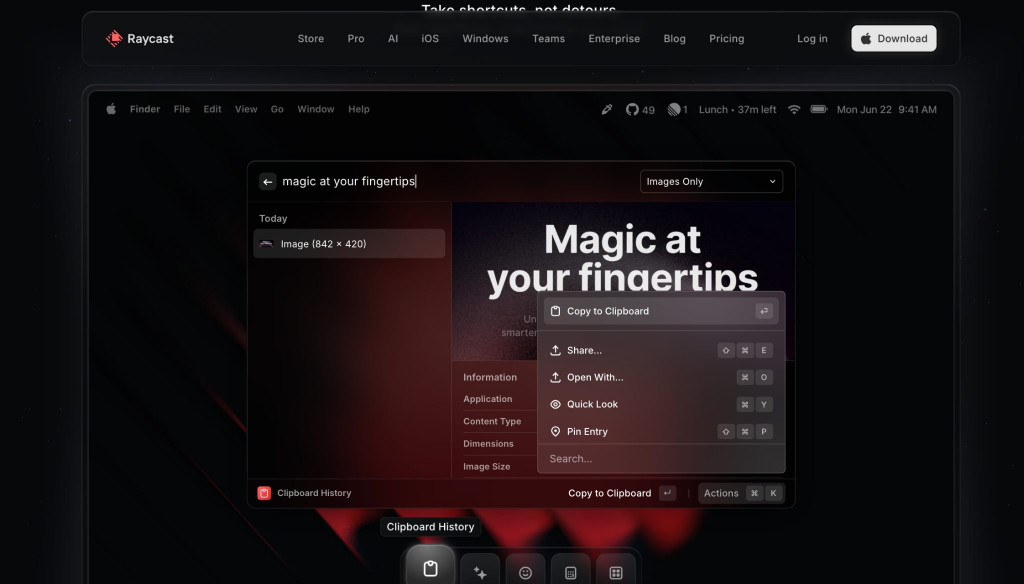Image resolution: width=1024 pixels, height=584 pixels.
Task: View the Pricing page
Action: [727, 39]
